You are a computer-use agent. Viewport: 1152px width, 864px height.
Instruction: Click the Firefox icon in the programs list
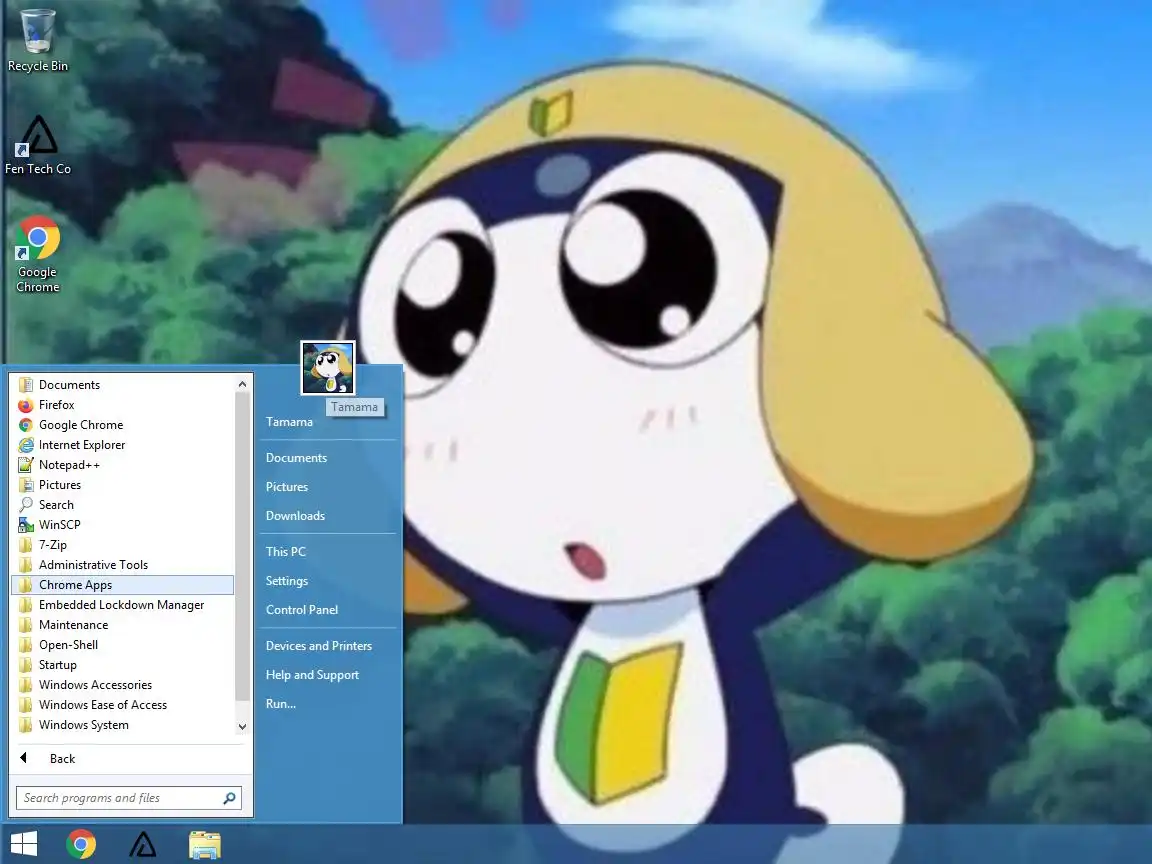[26, 405]
